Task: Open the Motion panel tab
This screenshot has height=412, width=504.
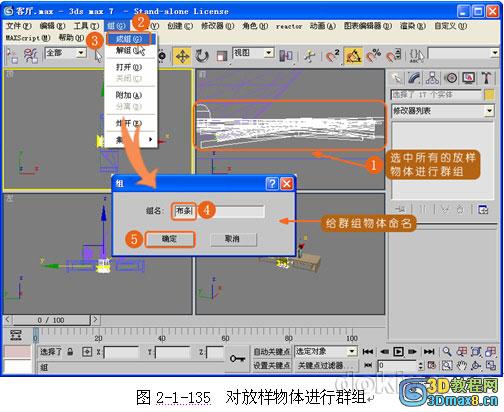Action: pos(451,78)
